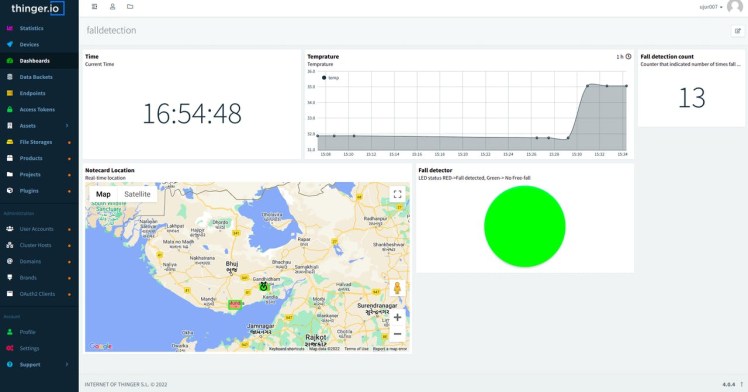Screen dimensions: 748x392
Task: Zoom in on the map
Action: (397, 318)
